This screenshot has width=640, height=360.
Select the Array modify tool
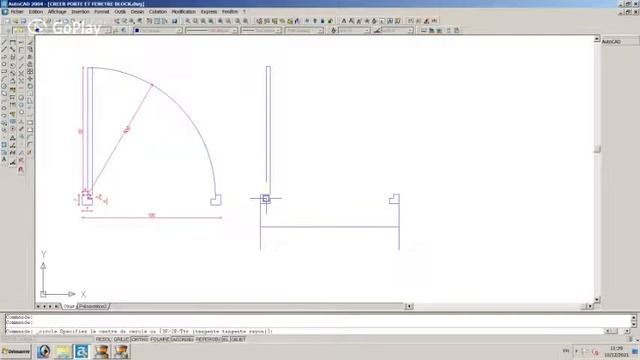point(30,71)
